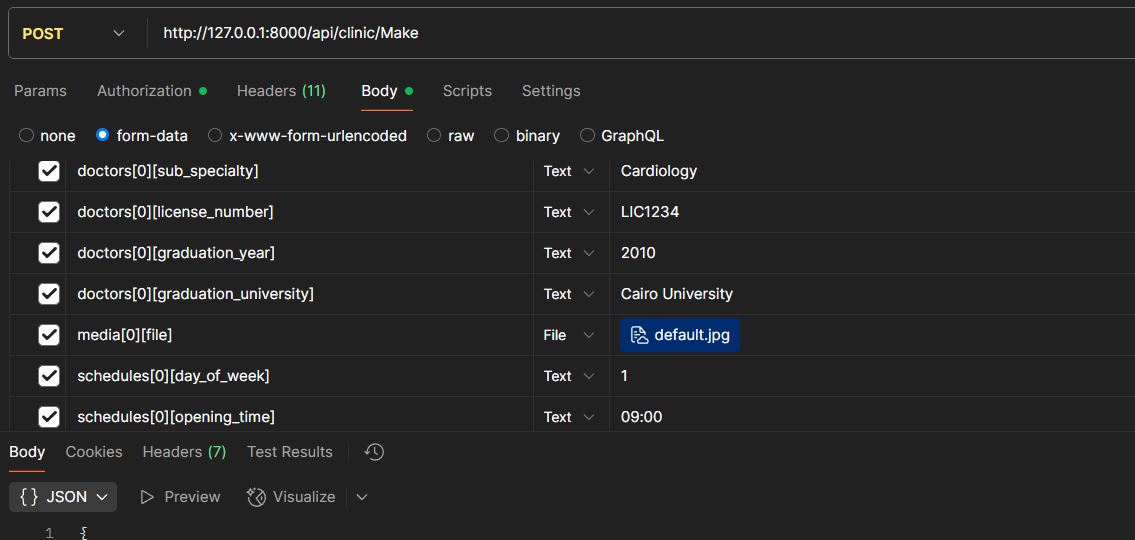Image resolution: width=1135 pixels, height=540 pixels.
Task: Toggle checkbox for doctors[0][sub_specialty] row
Action: coord(49,171)
